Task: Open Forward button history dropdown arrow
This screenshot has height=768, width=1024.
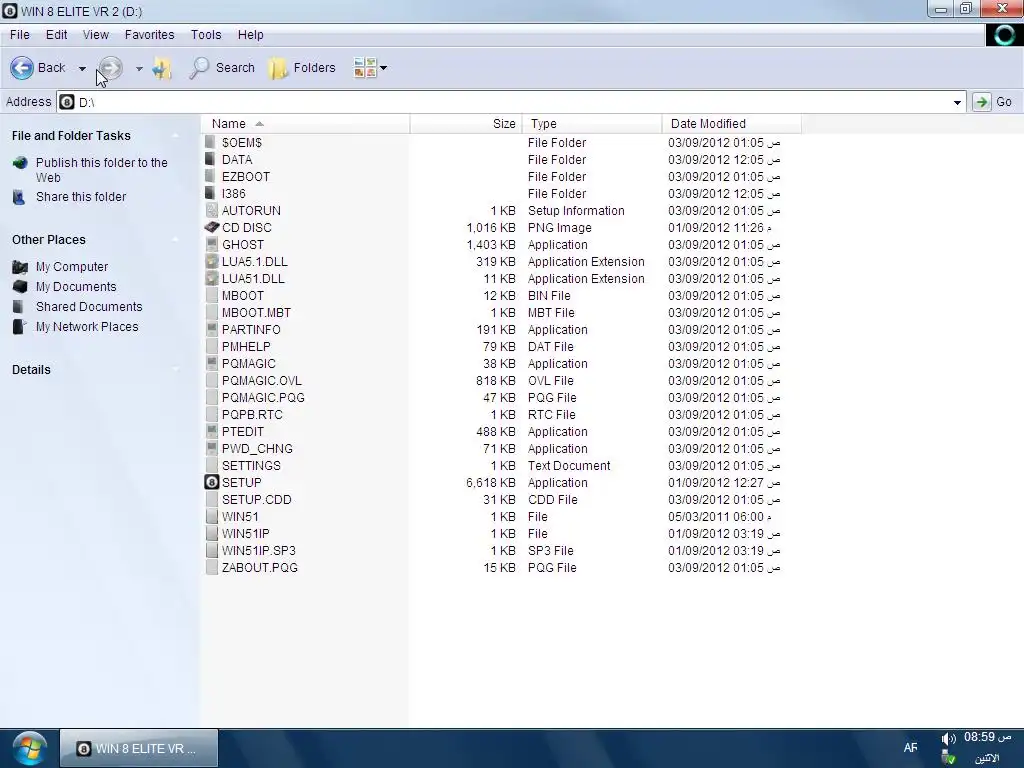Action: [139, 68]
